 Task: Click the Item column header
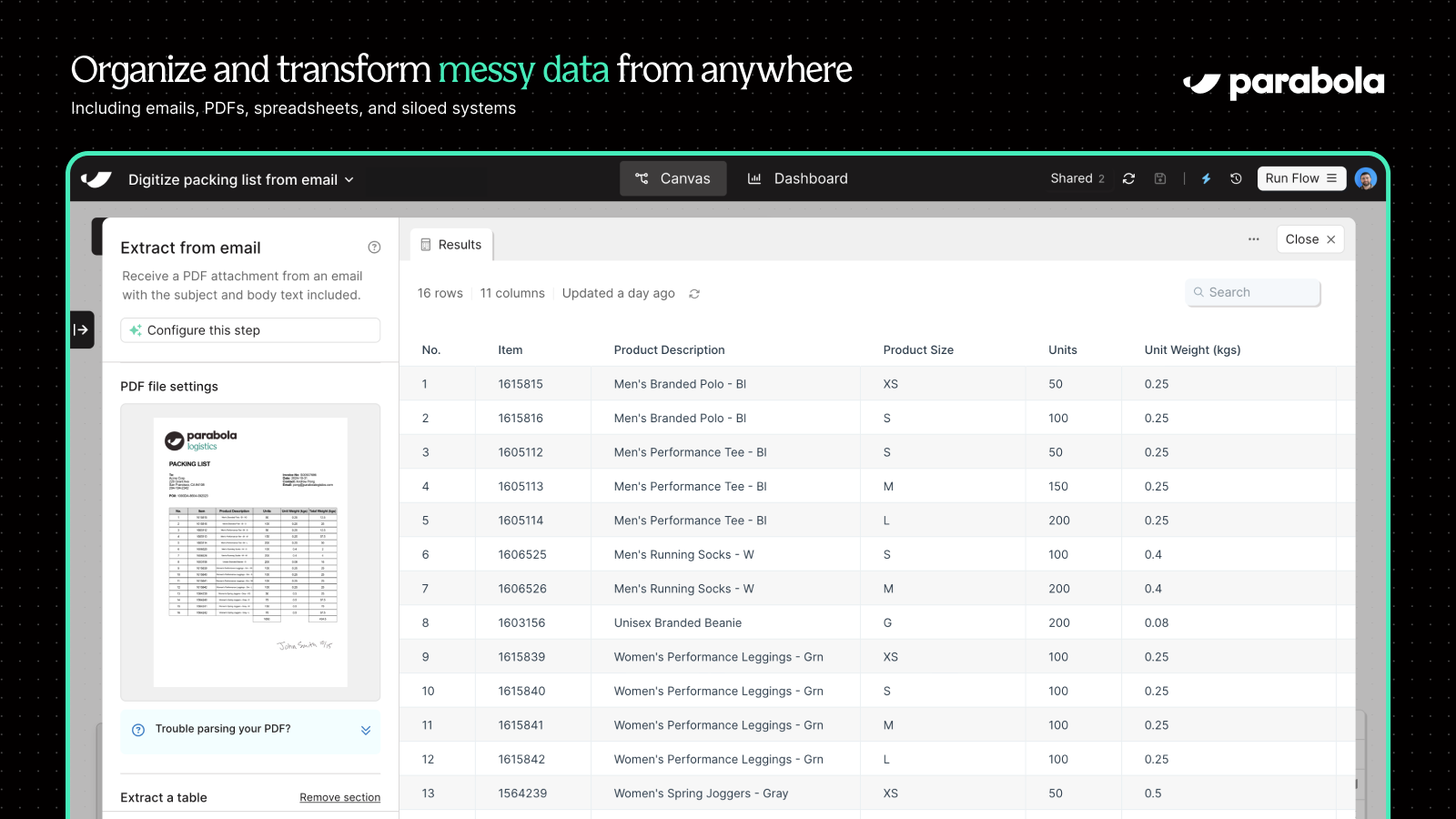pyautogui.click(x=511, y=350)
